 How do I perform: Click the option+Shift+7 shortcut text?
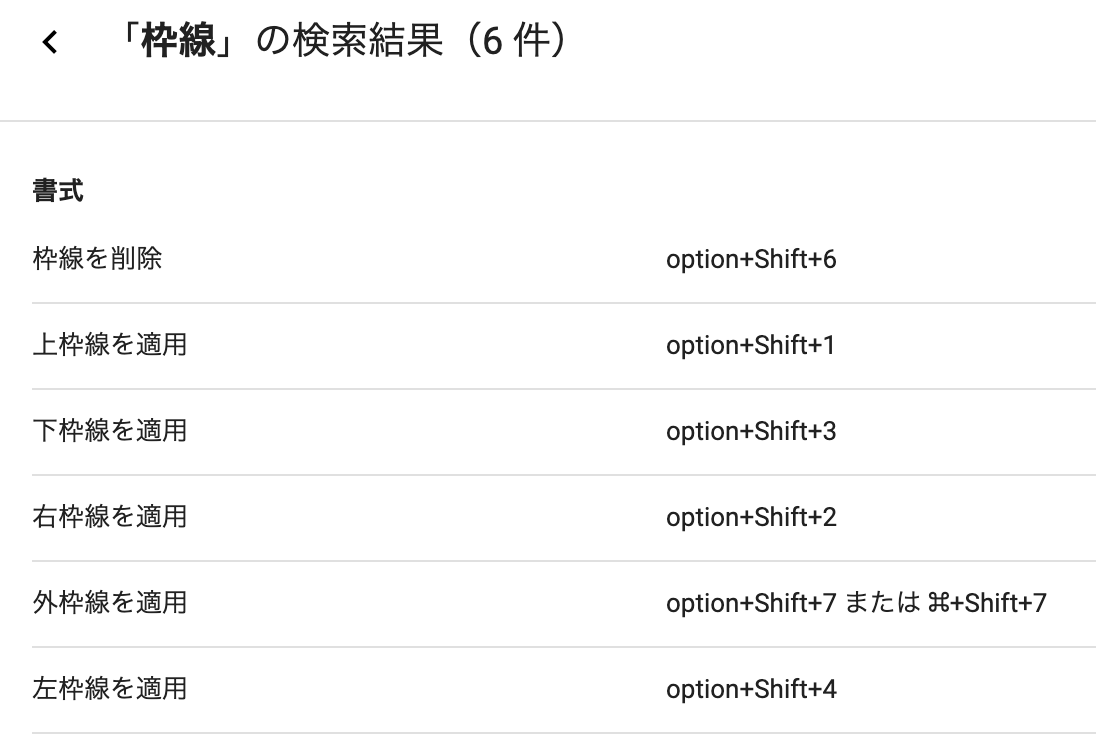(751, 603)
